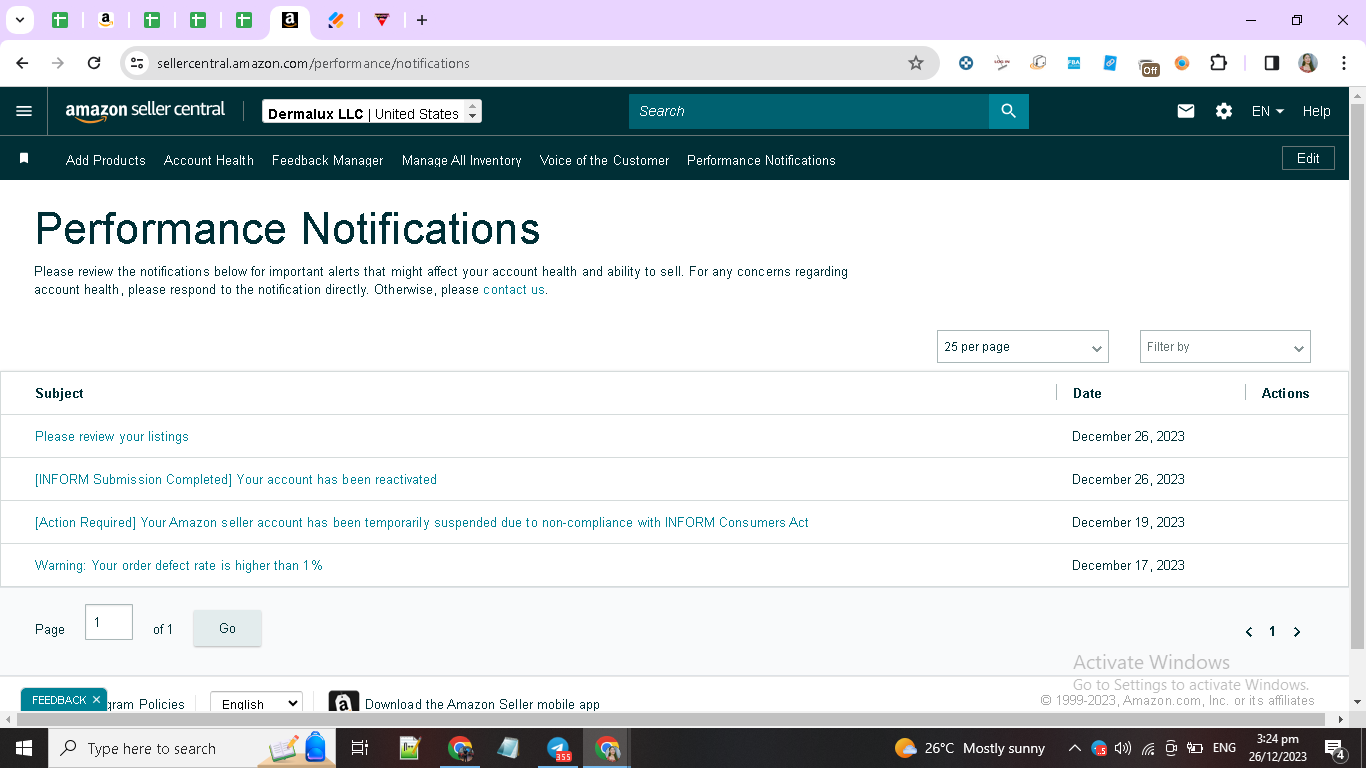
Task: Click the FEEDBACK button
Action: click(59, 700)
